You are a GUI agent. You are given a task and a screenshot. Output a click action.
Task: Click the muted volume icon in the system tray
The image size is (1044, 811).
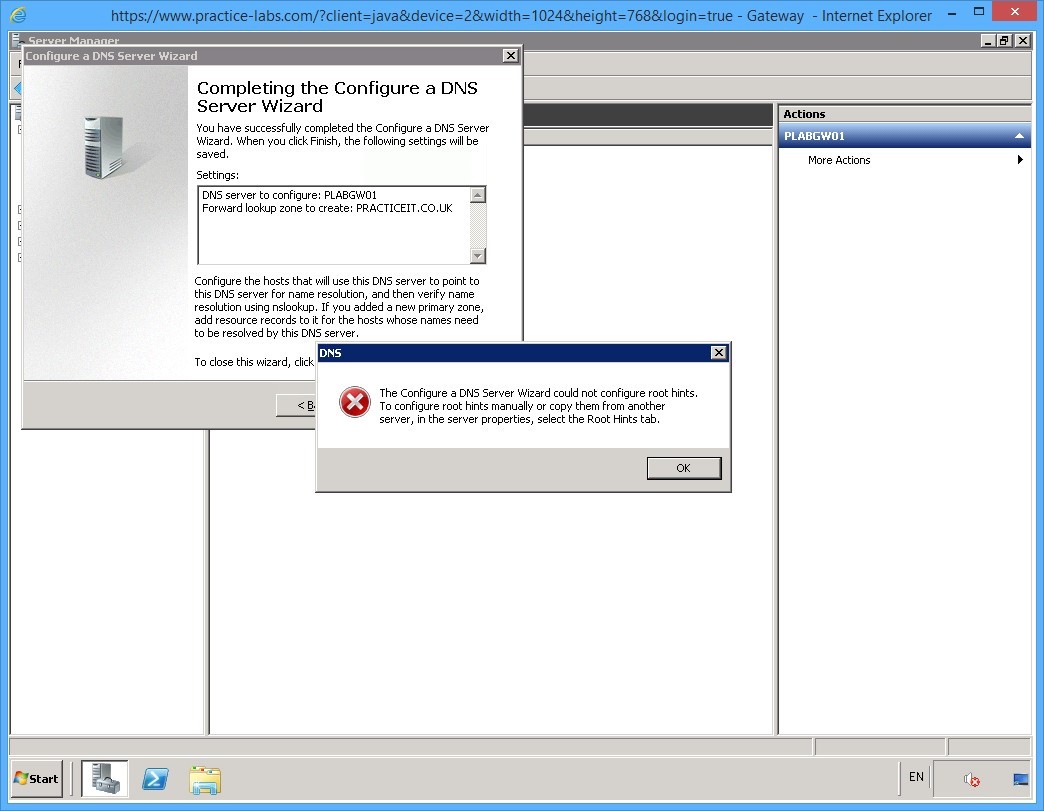click(969, 779)
